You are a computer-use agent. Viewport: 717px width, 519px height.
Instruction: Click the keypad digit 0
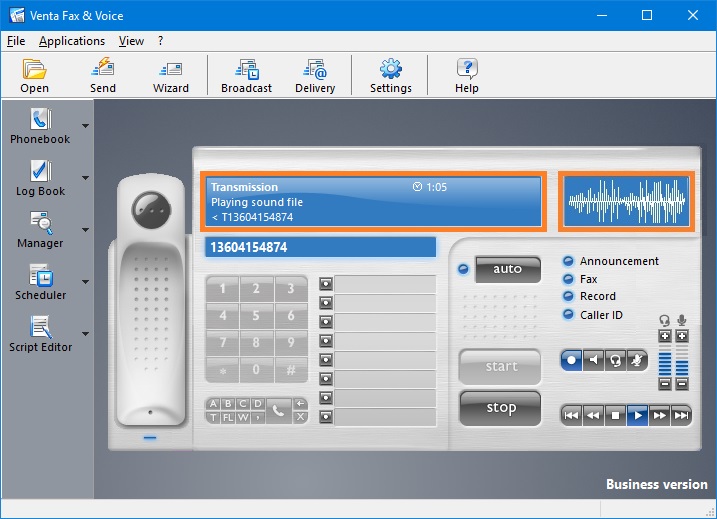tap(256, 369)
